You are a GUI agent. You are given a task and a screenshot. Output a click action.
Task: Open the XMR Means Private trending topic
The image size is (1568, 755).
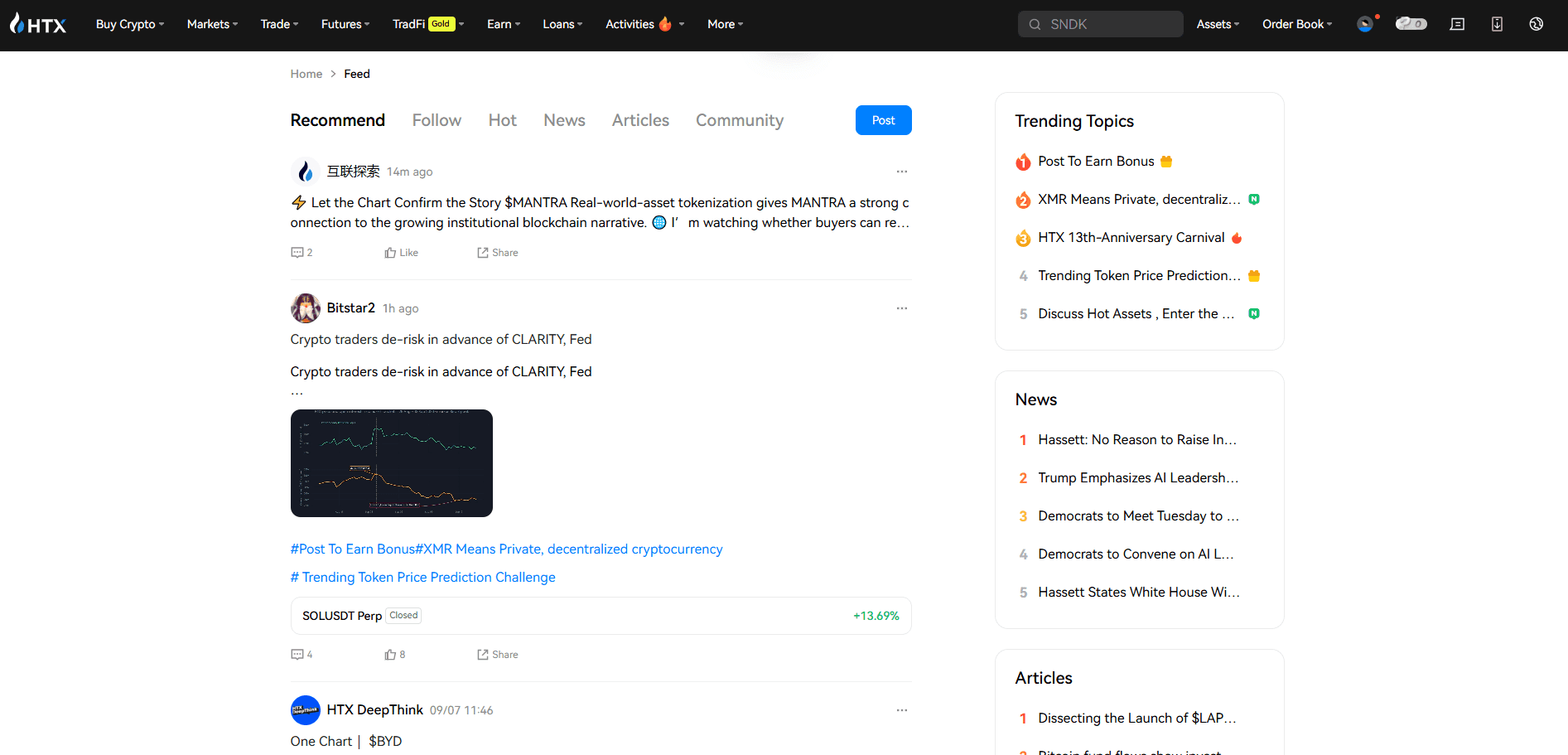1139,200
